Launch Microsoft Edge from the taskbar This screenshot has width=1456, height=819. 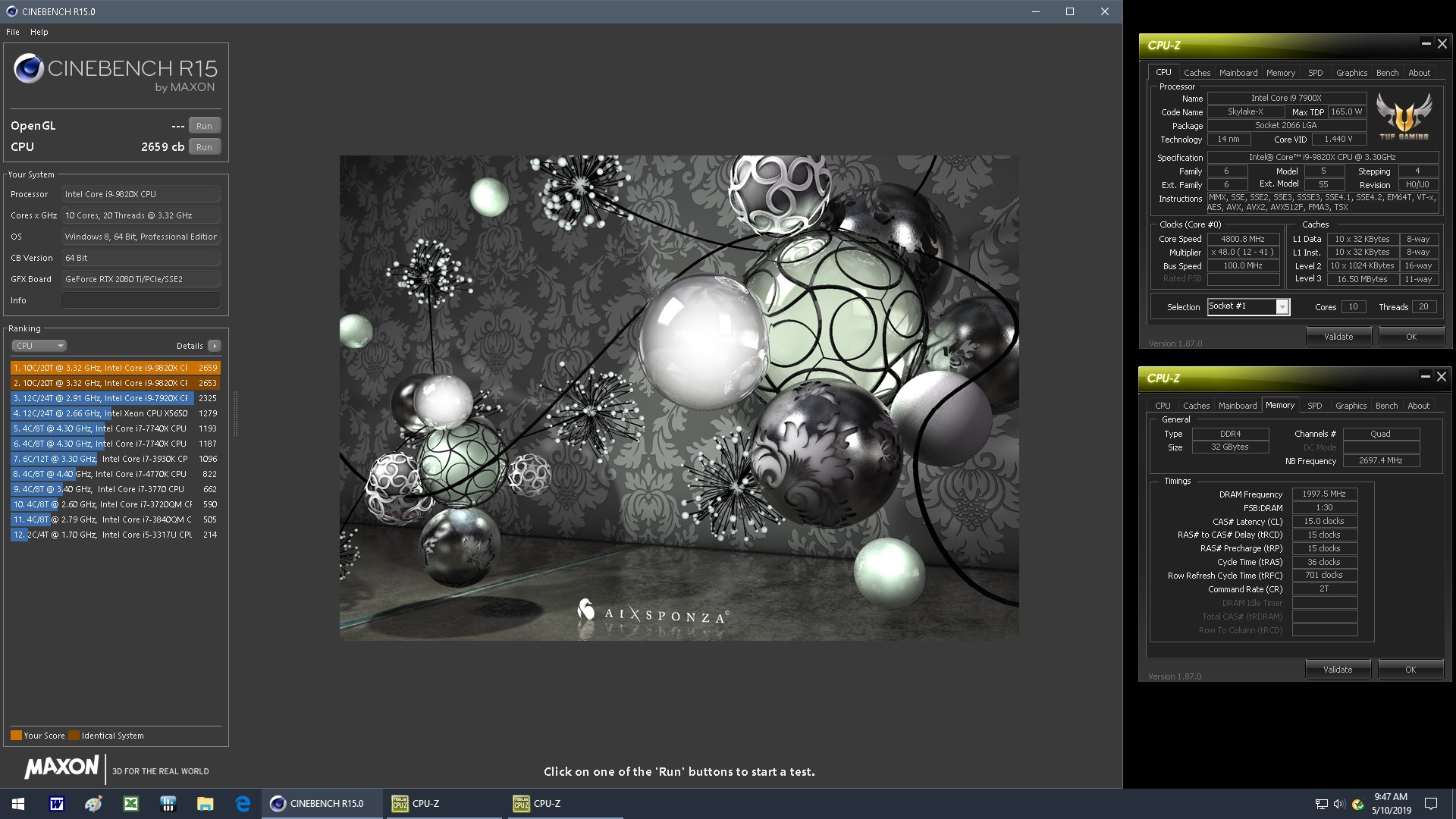tap(243, 804)
